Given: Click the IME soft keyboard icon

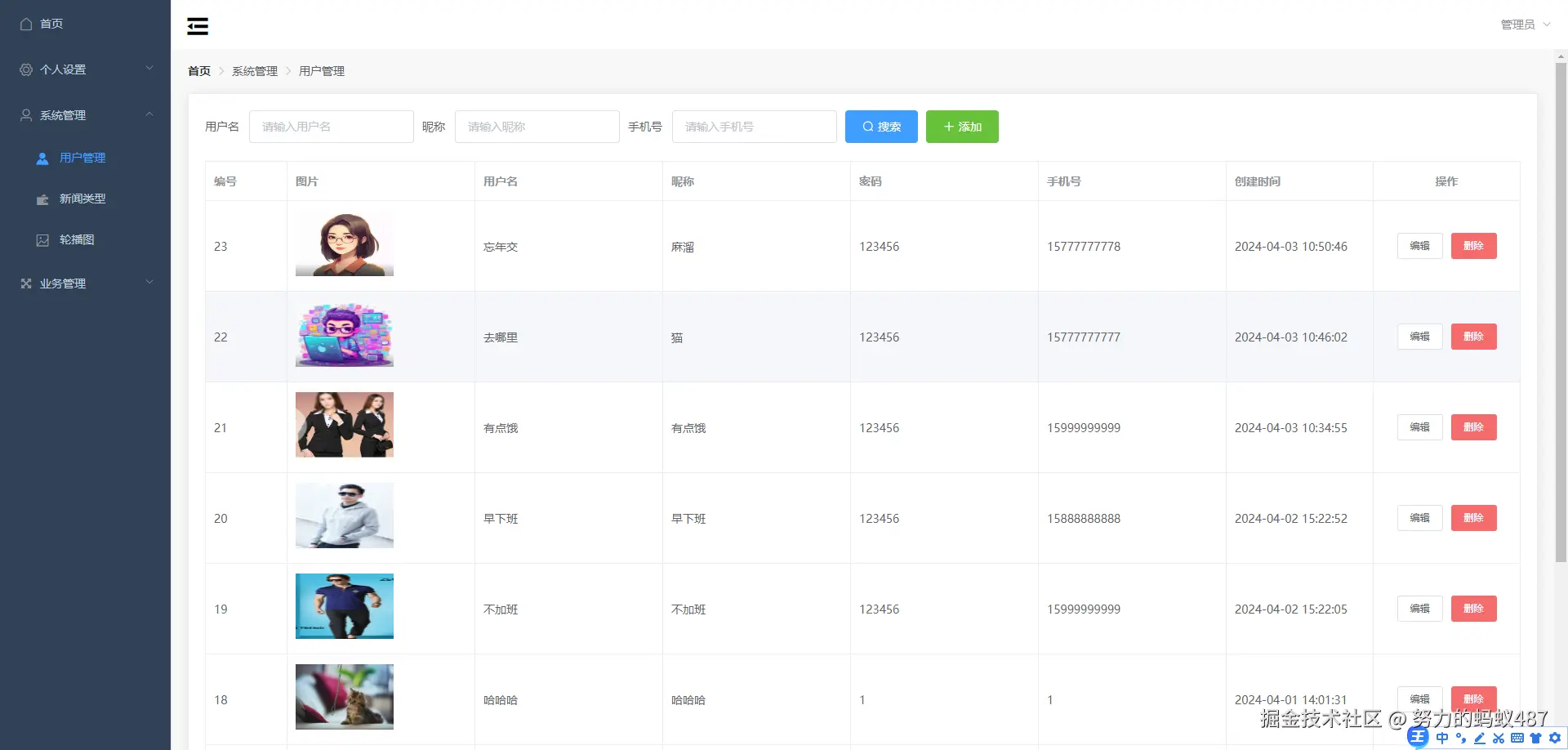Looking at the screenshot, I should tap(1517, 738).
